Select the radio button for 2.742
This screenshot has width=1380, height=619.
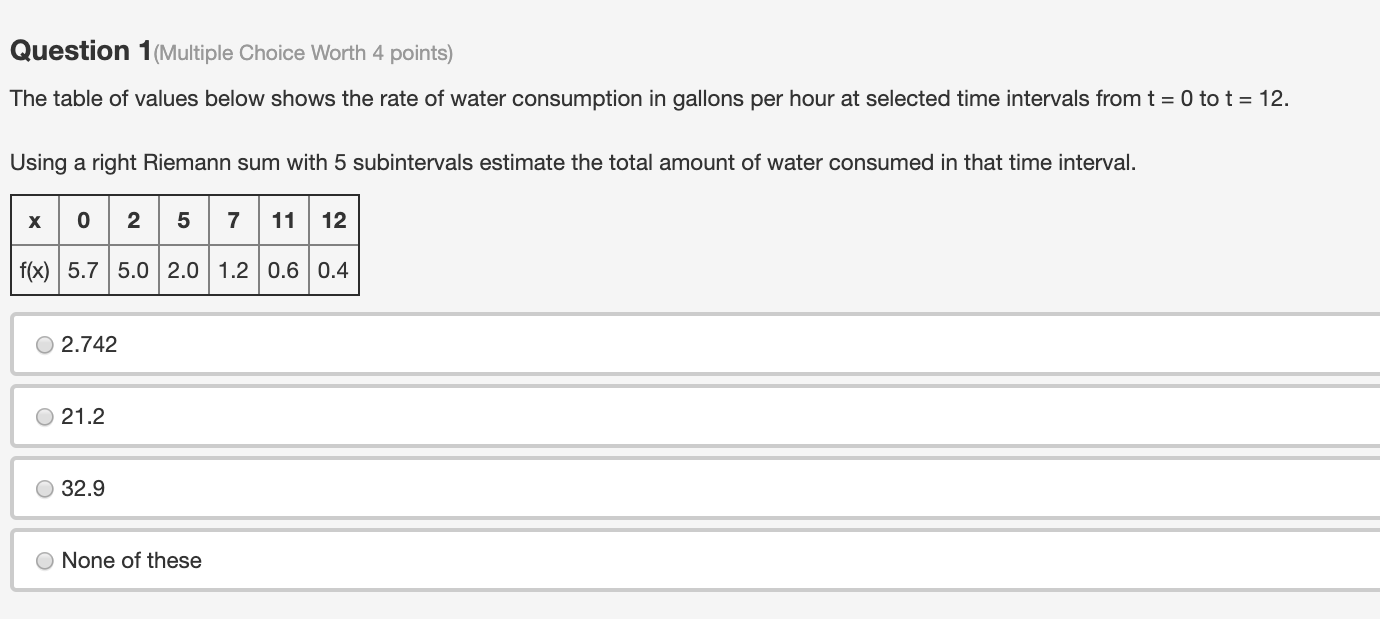(x=44, y=345)
